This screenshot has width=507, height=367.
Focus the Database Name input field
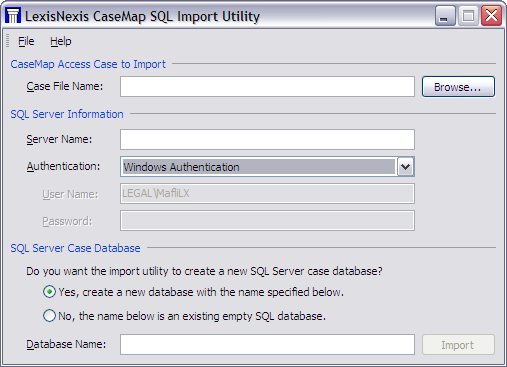pos(267,345)
